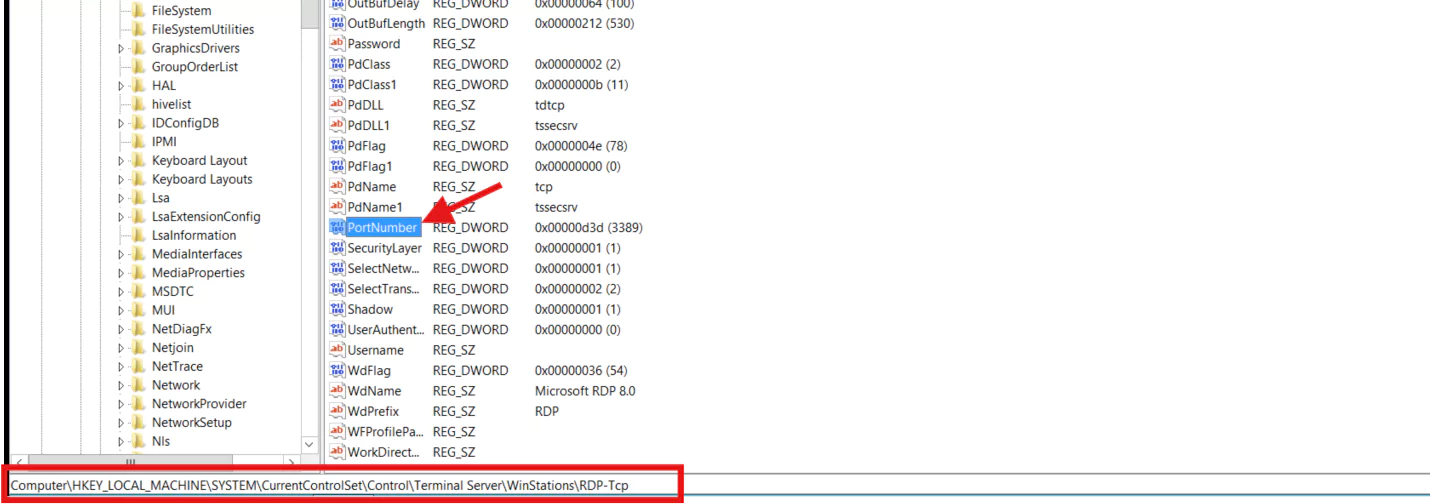Expand the MediaInterfaces key

click(x=121, y=254)
